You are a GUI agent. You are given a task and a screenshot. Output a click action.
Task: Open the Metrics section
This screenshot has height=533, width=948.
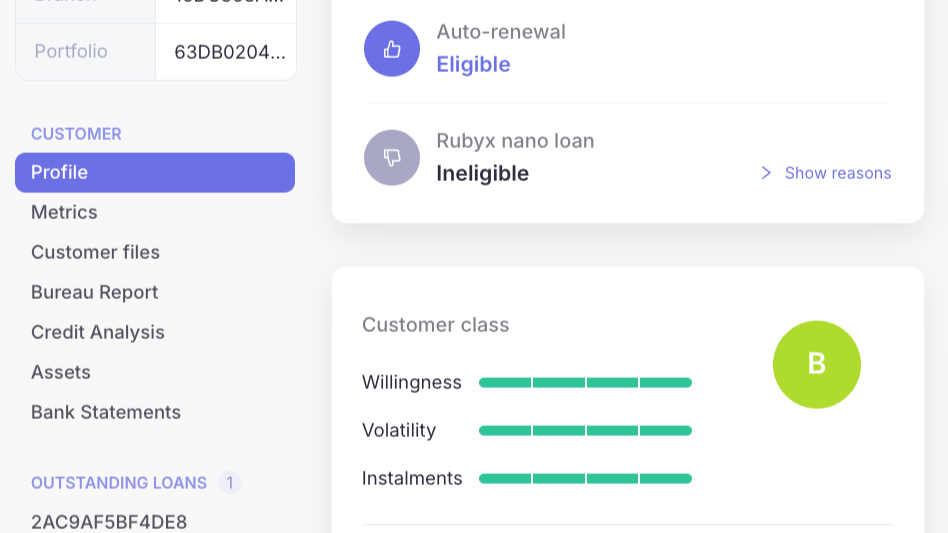tap(64, 212)
